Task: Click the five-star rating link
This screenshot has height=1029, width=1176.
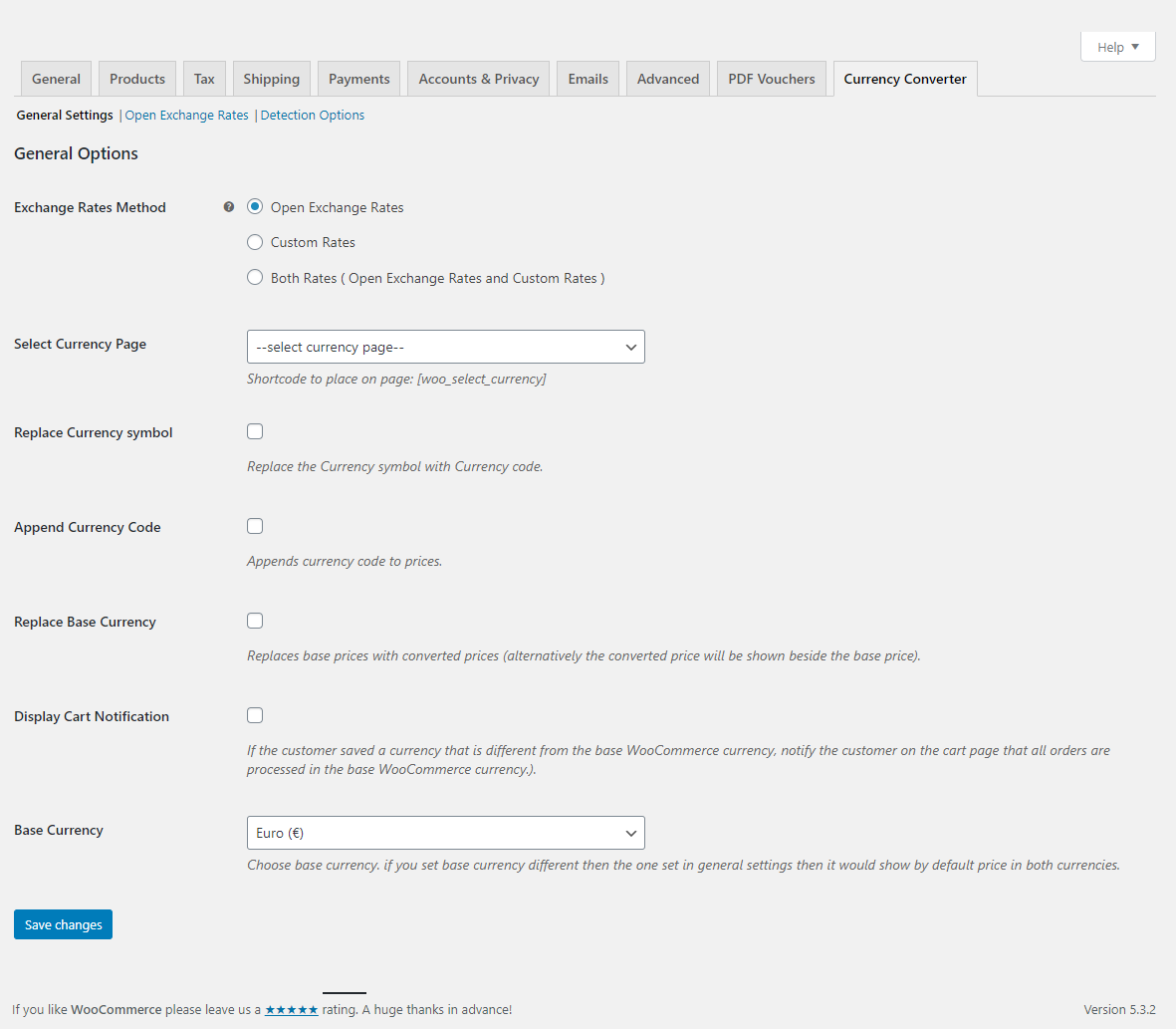Action: pyautogui.click(x=291, y=1009)
